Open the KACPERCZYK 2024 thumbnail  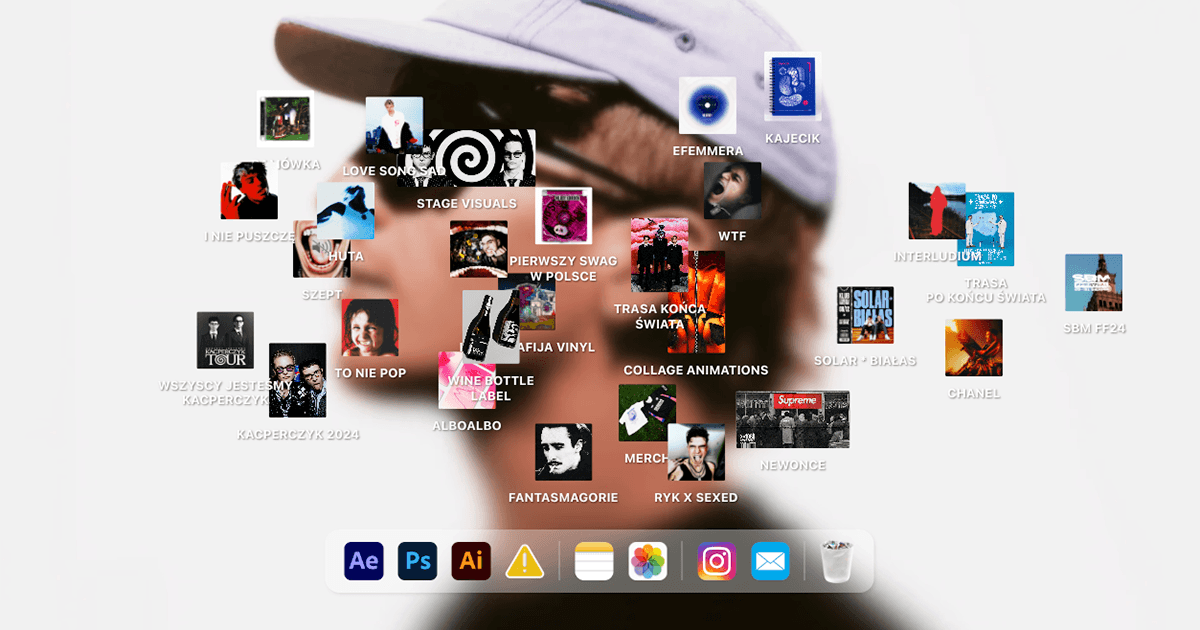pyautogui.click(x=298, y=381)
